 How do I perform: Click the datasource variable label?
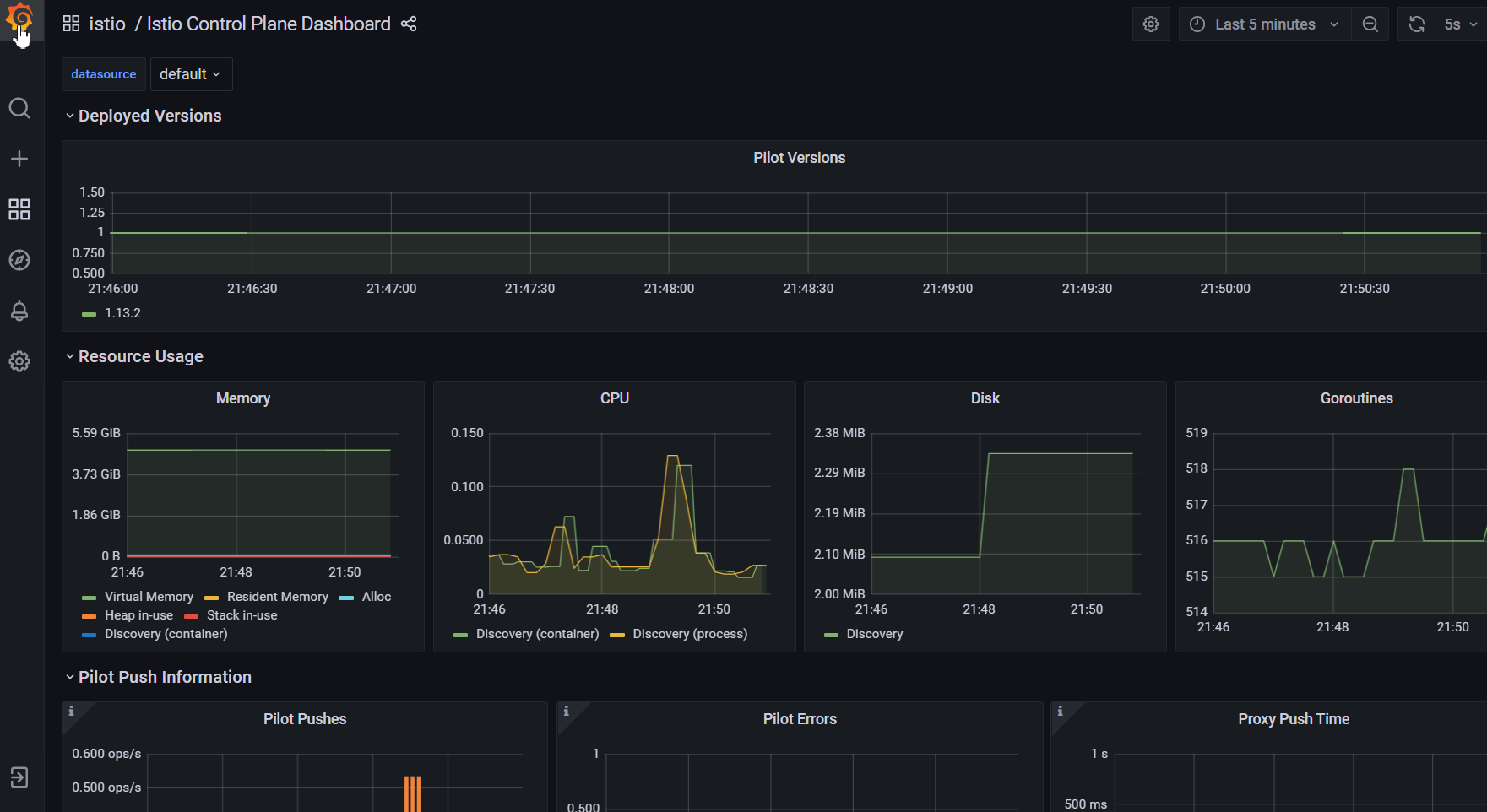104,74
